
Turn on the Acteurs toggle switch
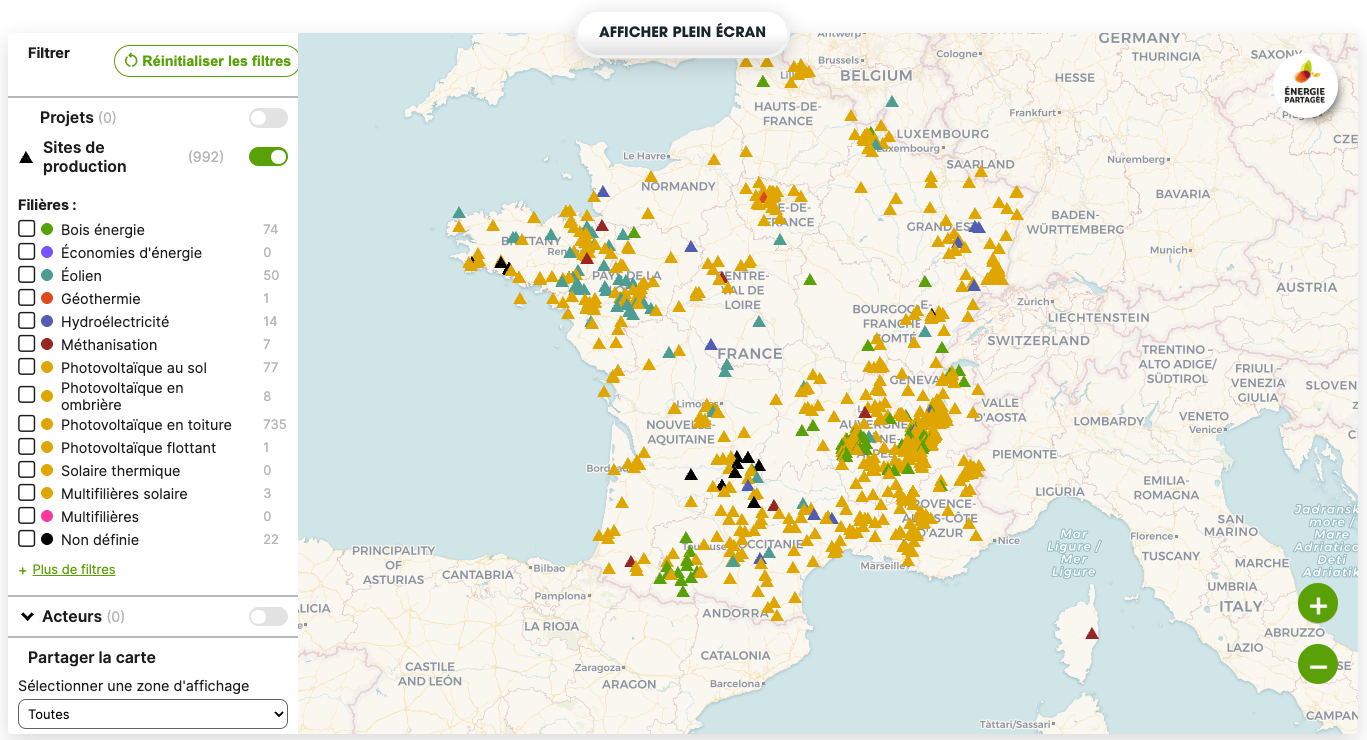click(x=268, y=617)
